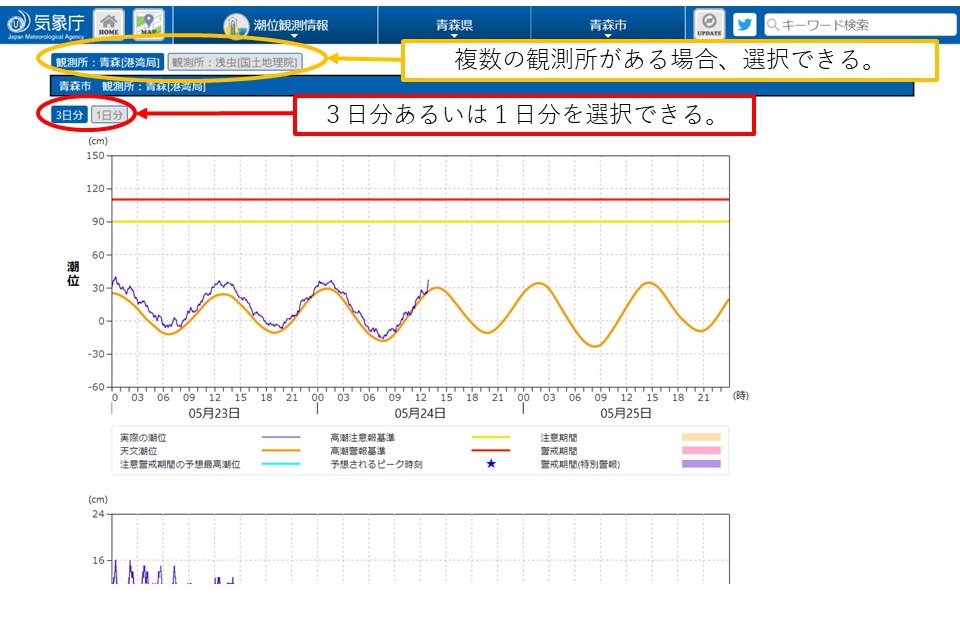Click 注意警戒期間の予想最高潮位 legend label
This screenshot has height=618, width=960.
[x=180, y=464]
